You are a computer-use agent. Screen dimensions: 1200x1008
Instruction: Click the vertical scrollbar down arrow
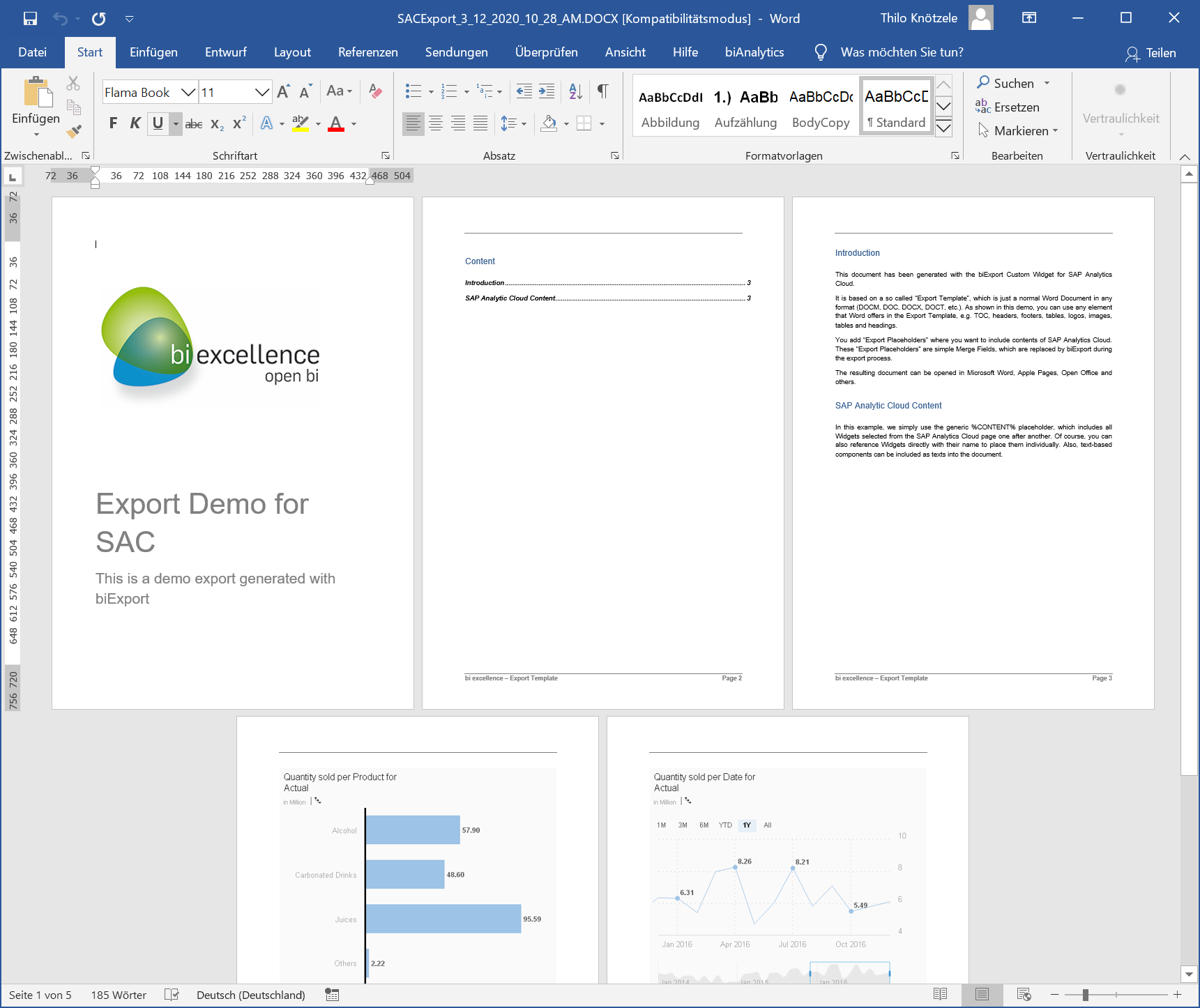pyautogui.click(x=1189, y=974)
